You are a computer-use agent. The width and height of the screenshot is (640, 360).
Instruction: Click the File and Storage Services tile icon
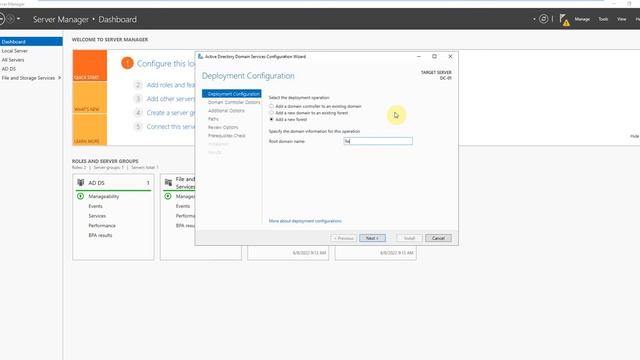(168, 182)
